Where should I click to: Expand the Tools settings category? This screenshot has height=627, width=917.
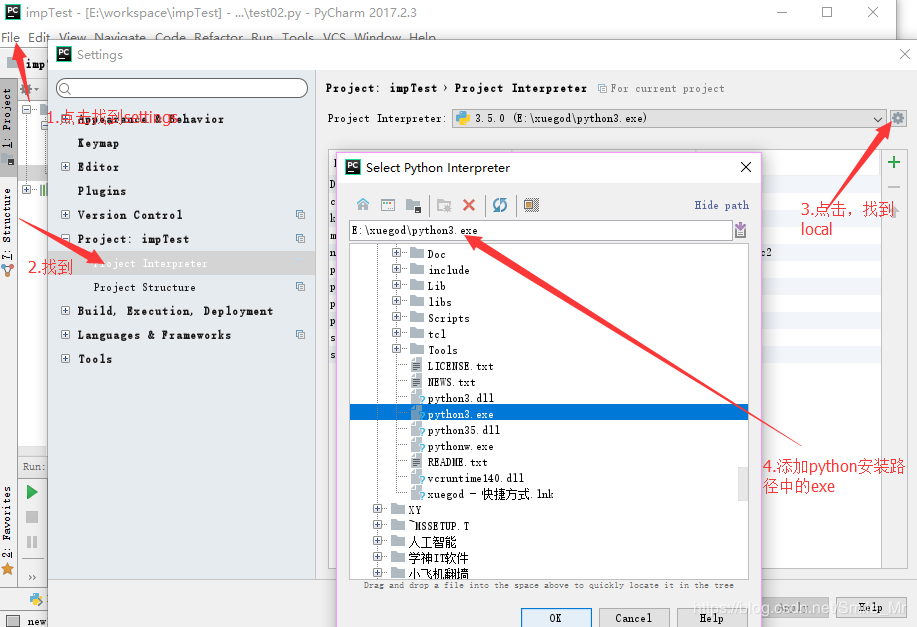pyautogui.click(x=66, y=359)
